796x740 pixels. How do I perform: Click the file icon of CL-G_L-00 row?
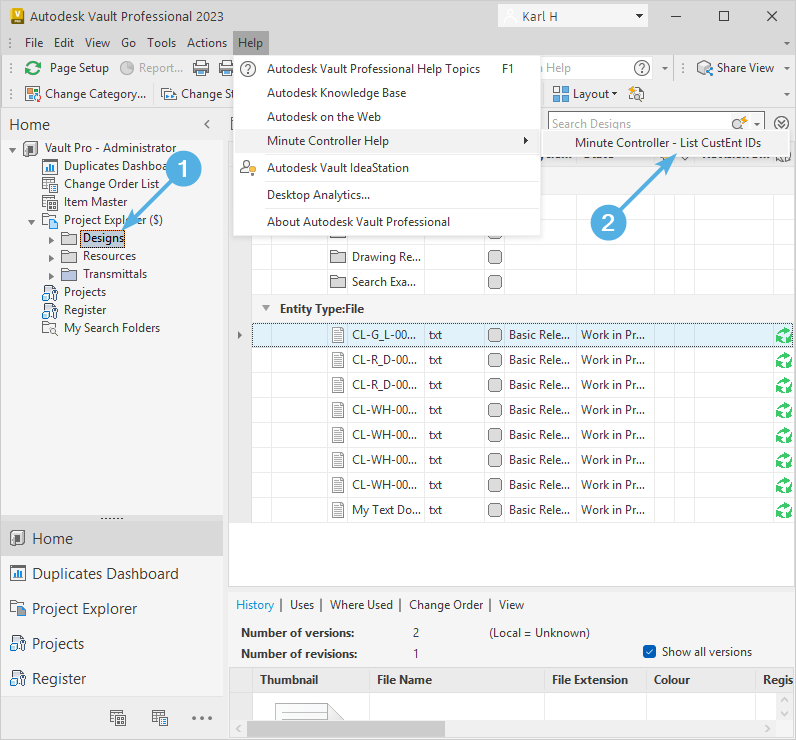(338, 335)
